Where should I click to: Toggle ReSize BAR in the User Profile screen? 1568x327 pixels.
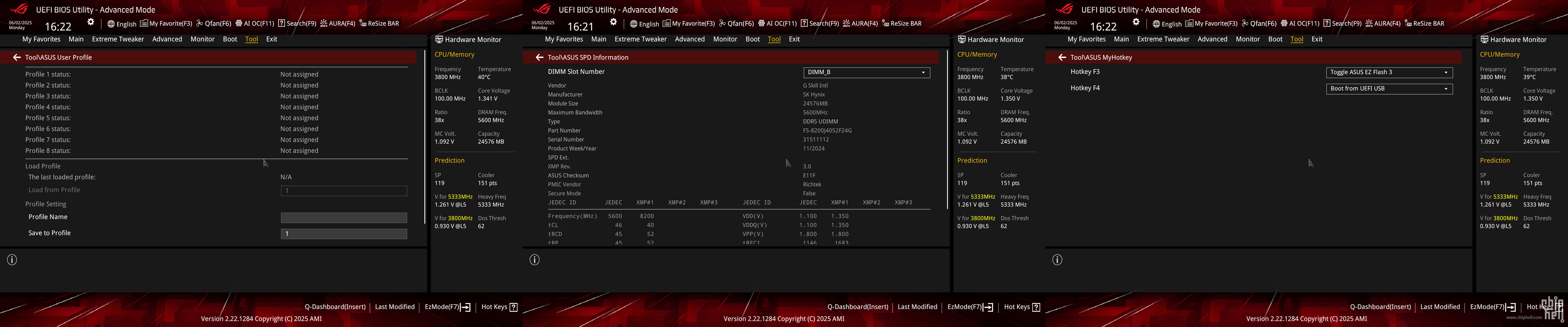pos(379,24)
